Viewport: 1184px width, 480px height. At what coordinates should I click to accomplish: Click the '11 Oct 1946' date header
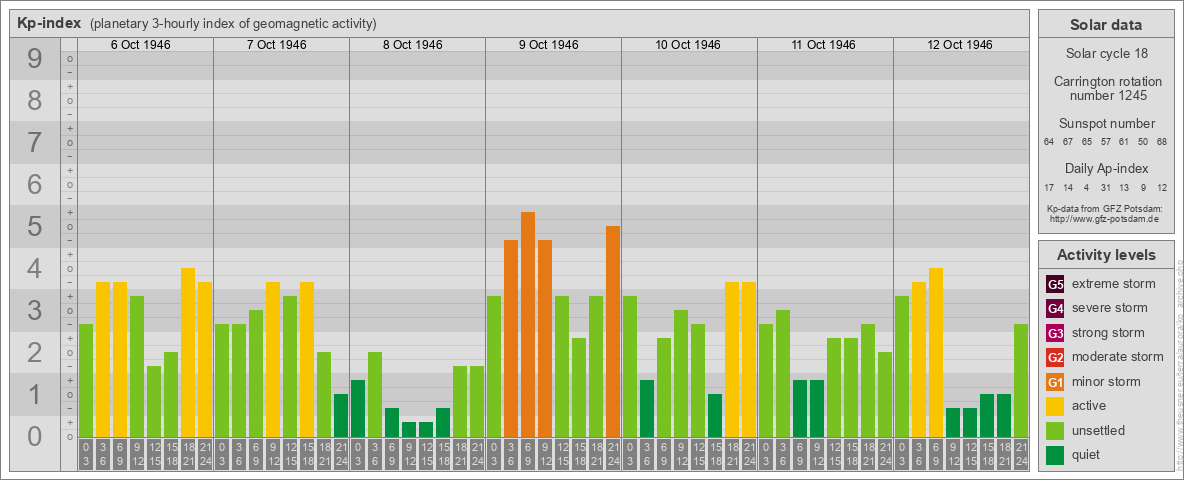(x=824, y=45)
